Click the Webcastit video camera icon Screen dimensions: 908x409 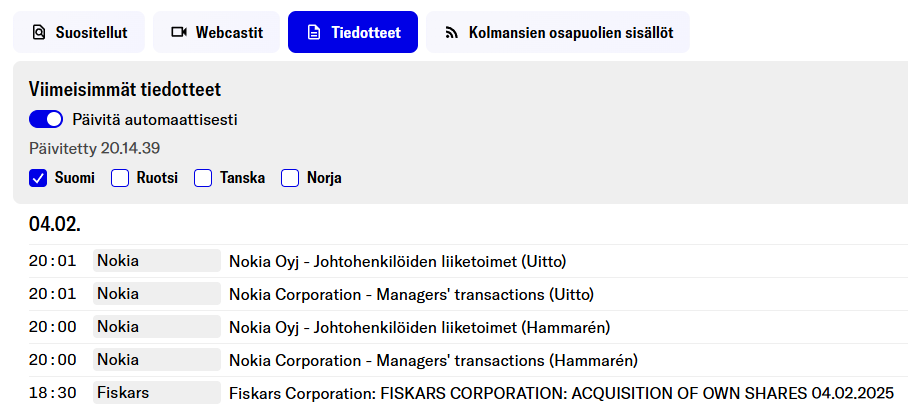(x=179, y=33)
